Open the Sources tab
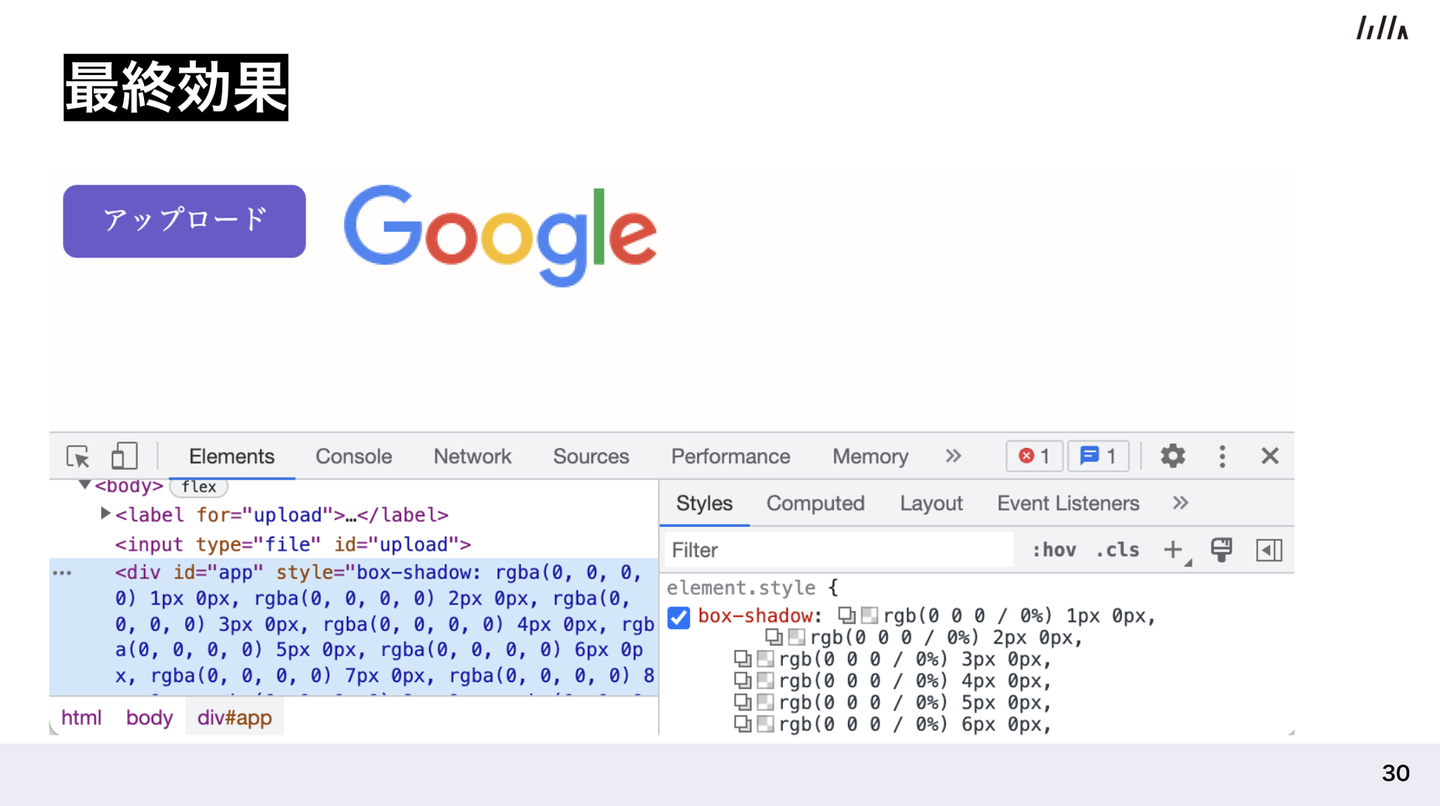Viewport: 1440px width, 806px height. (x=591, y=456)
